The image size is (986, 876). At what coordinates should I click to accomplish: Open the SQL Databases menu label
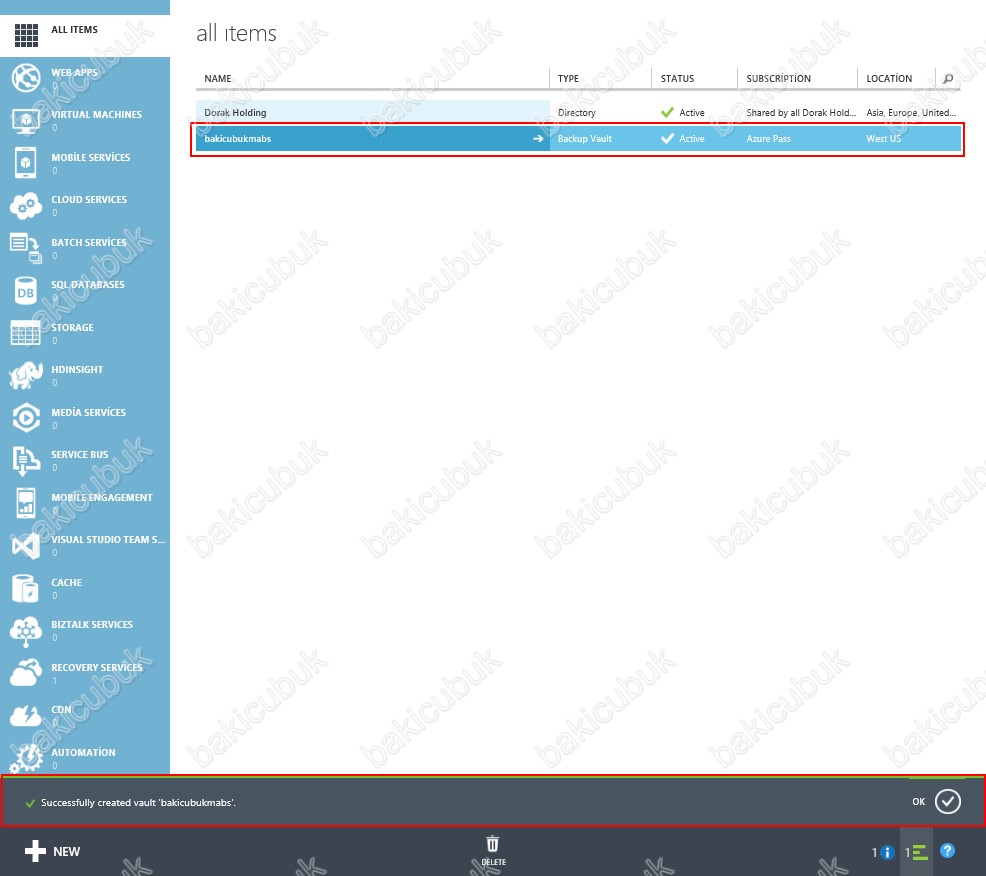(x=88, y=284)
